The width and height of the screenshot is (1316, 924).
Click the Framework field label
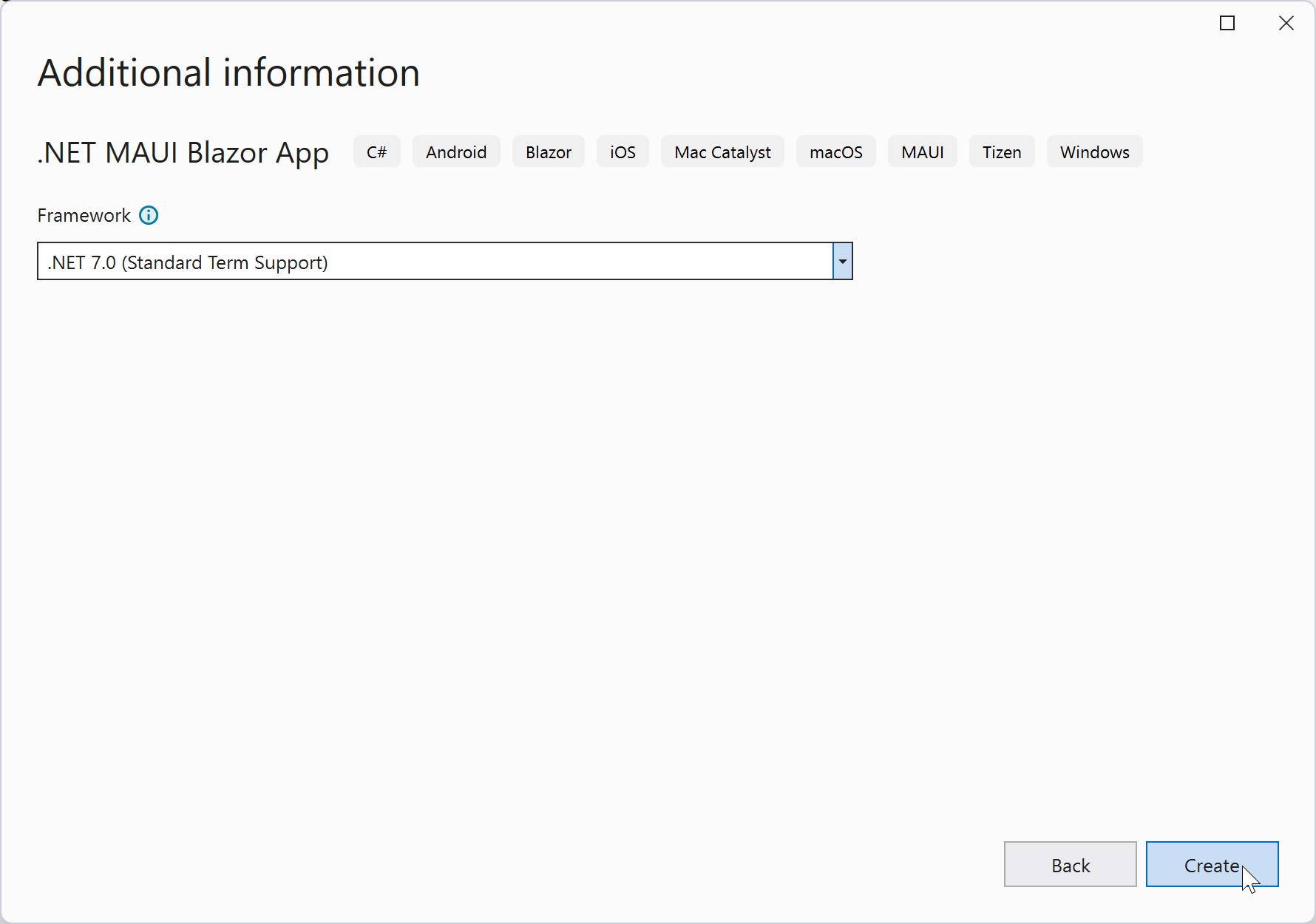click(x=84, y=216)
